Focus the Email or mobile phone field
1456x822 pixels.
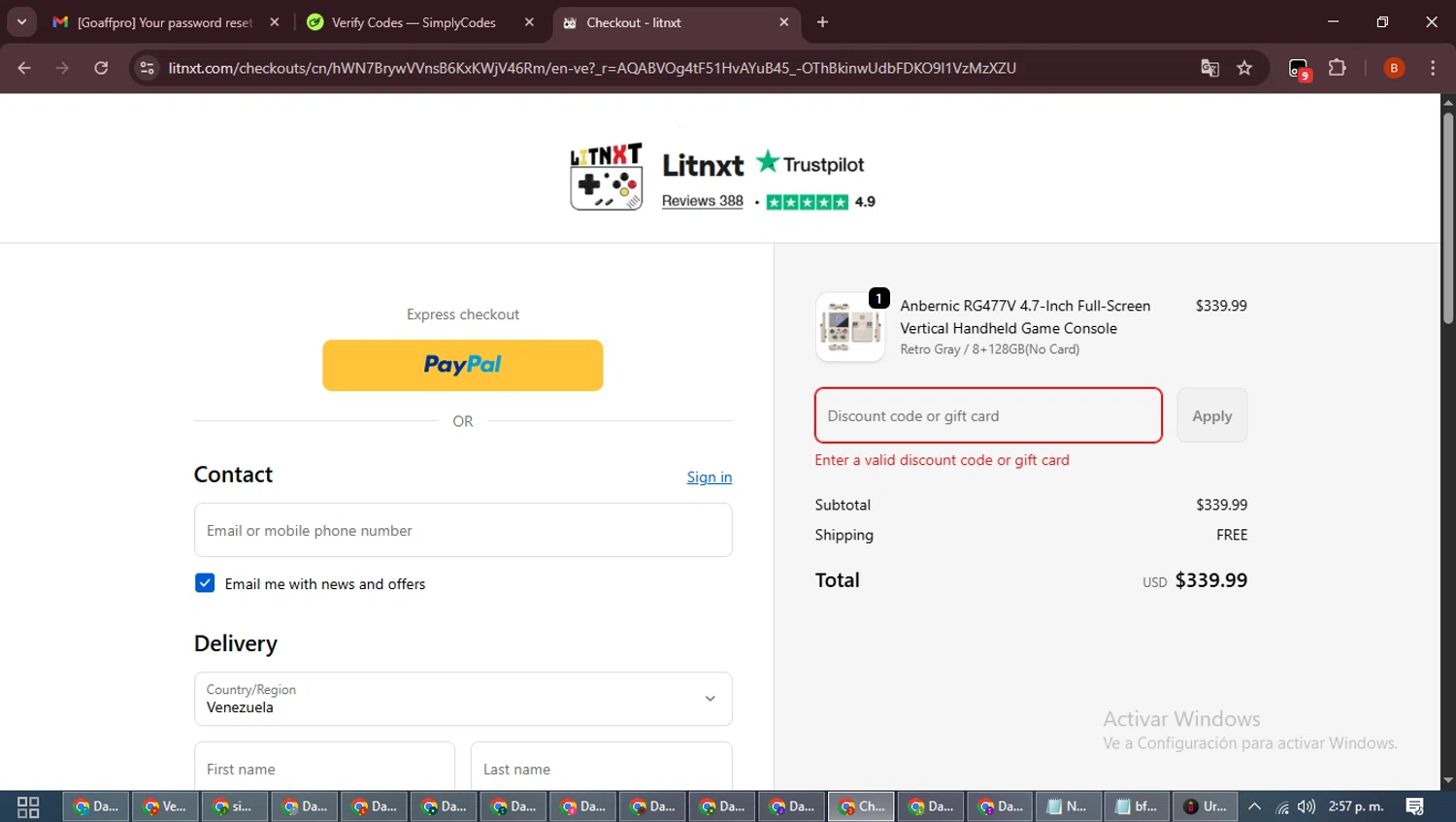point(463,530)
